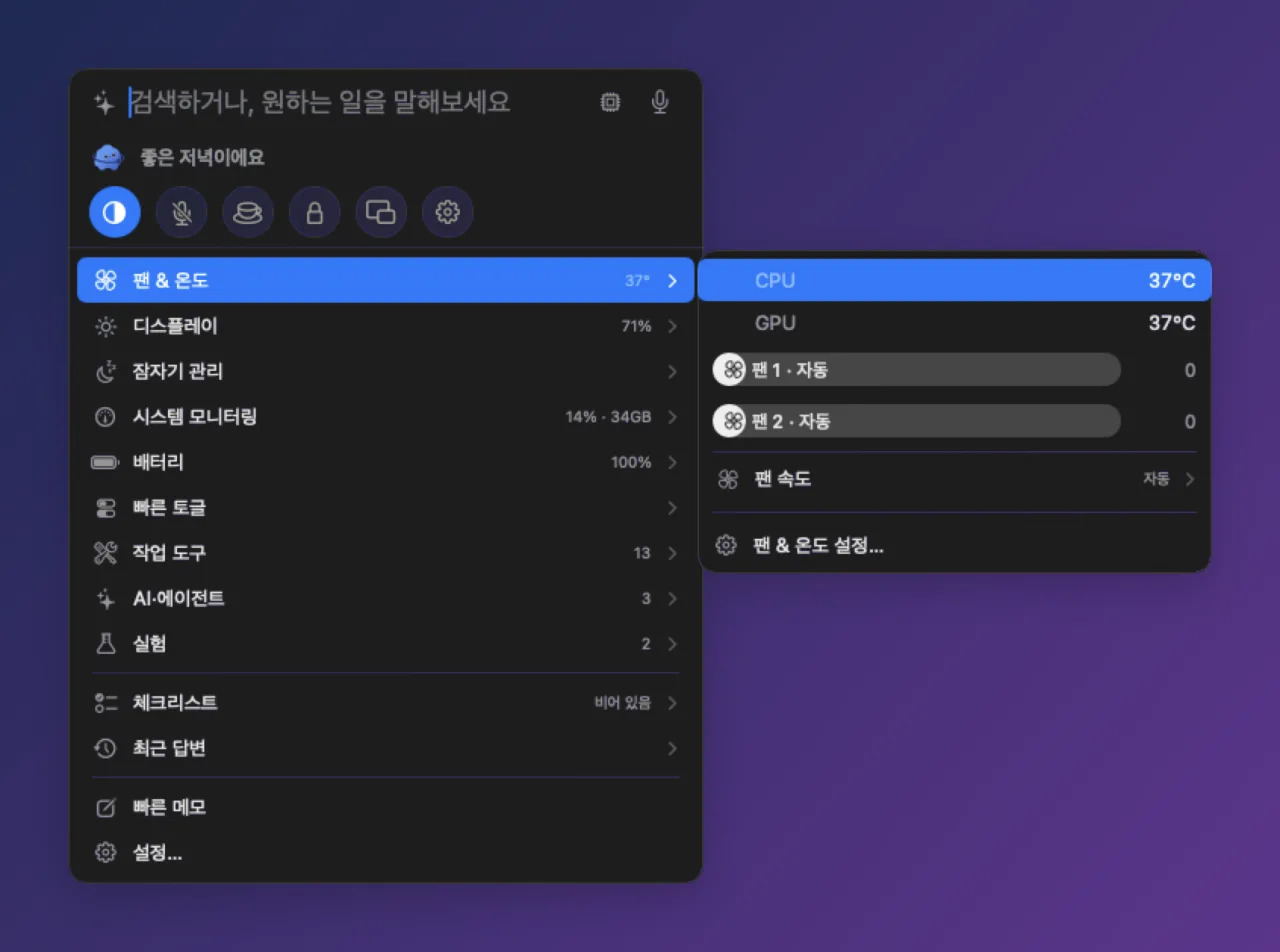Open 팬 & 온도 설정... in the submenu
Image resolution: width=1280 pixels, height=952 pixels.
[954, 546]
